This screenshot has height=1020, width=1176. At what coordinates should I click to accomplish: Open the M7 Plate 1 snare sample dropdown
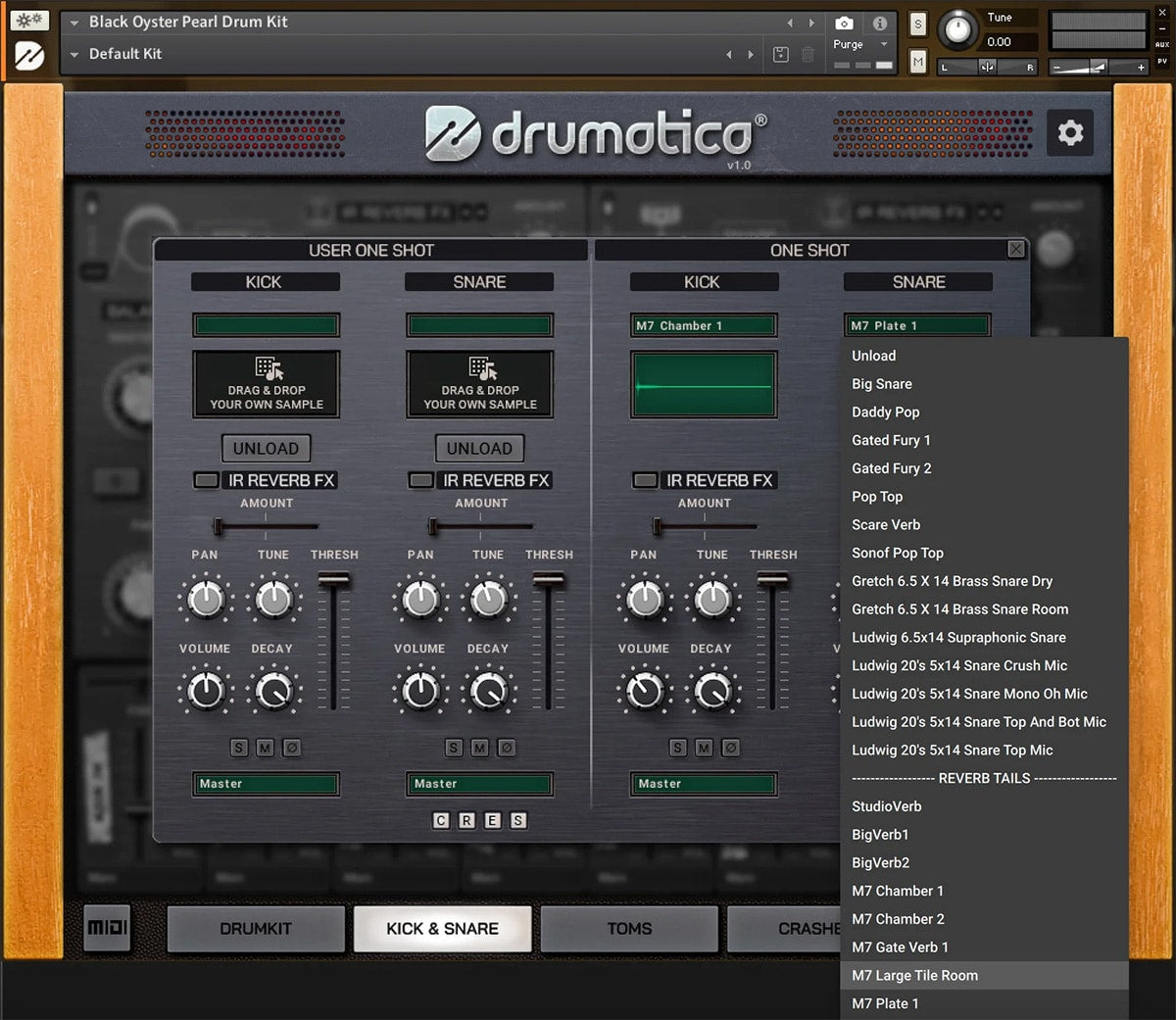click(917, 325)
